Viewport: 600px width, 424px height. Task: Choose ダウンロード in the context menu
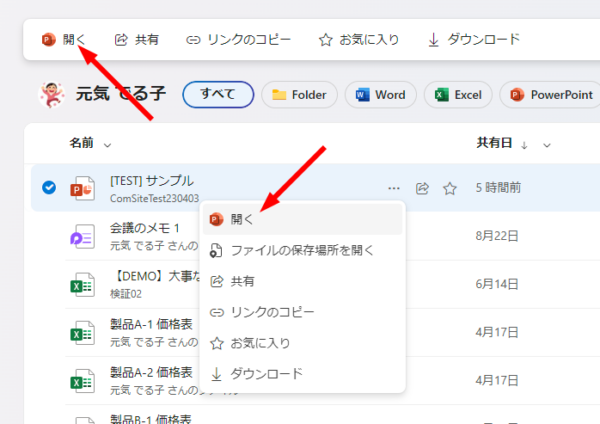(302, 374)
